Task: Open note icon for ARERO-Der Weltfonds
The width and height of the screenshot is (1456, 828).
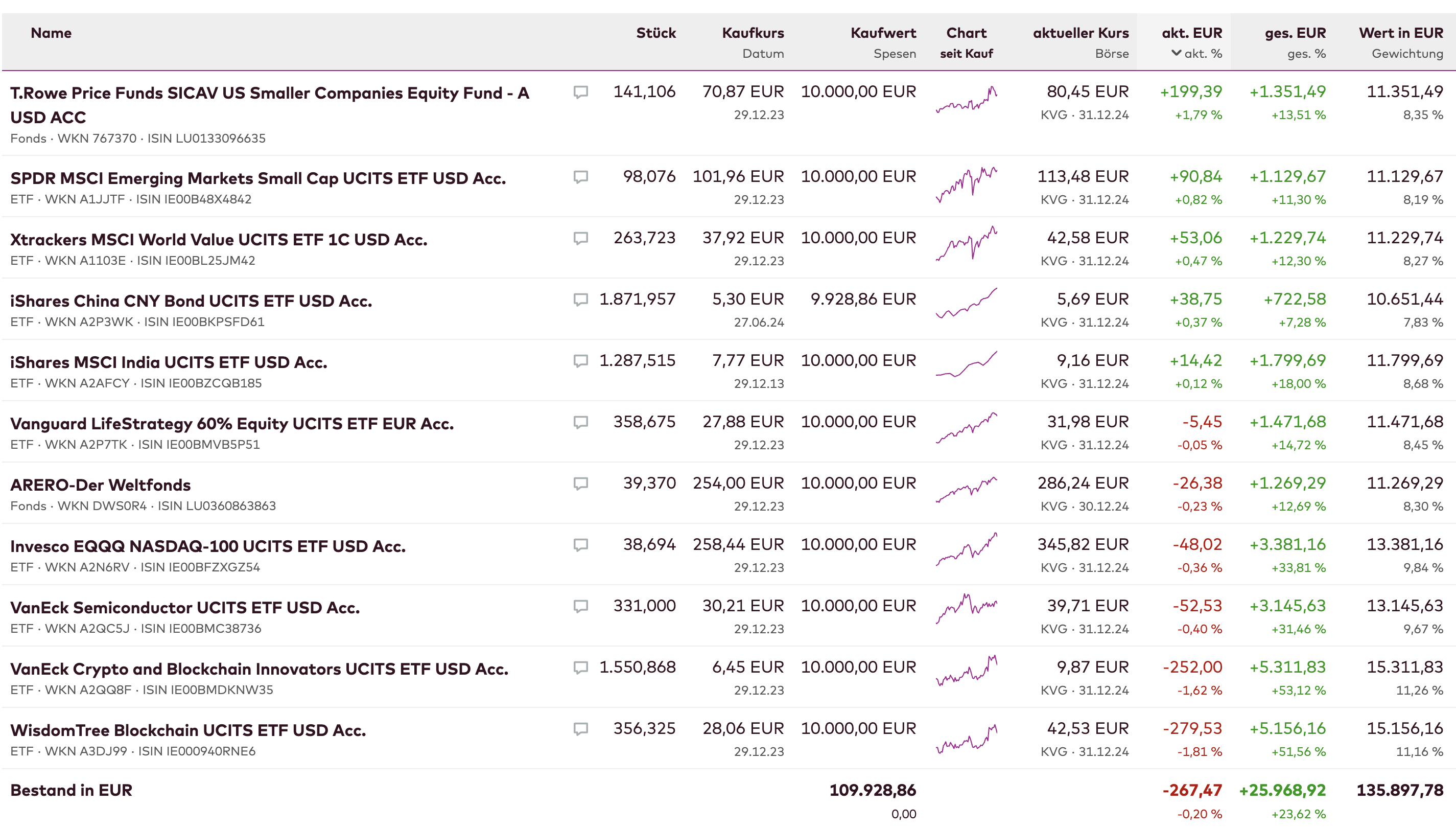Action: click(580, 484)
